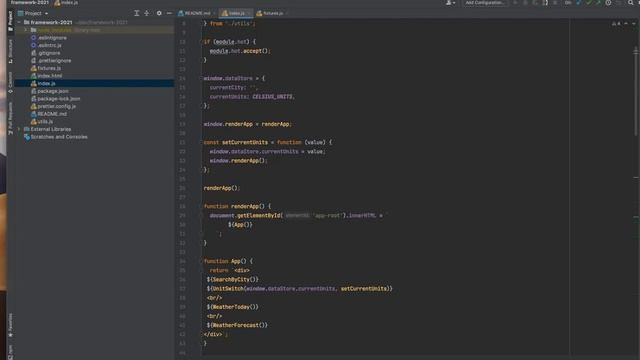Click the Stop button in toolbar
This screenshot has height=360, width=640.
(555, 2)
